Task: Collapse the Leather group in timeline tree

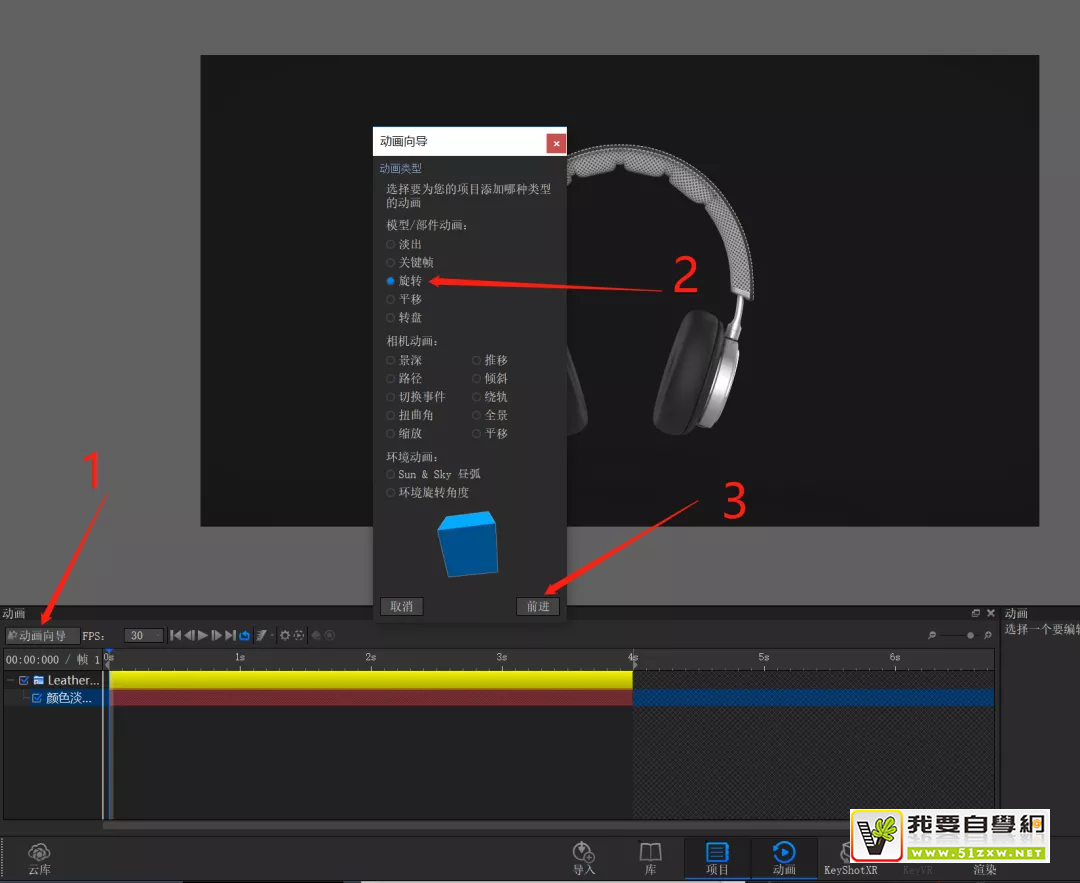Action: 10,680
